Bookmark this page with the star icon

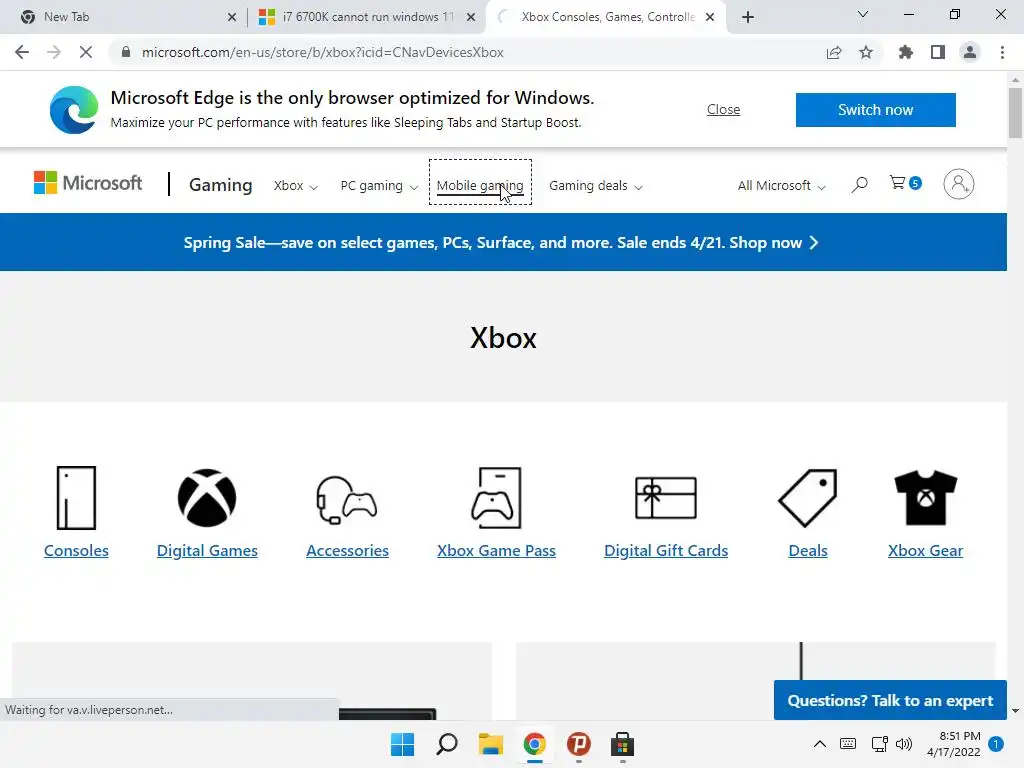point(866,52)
